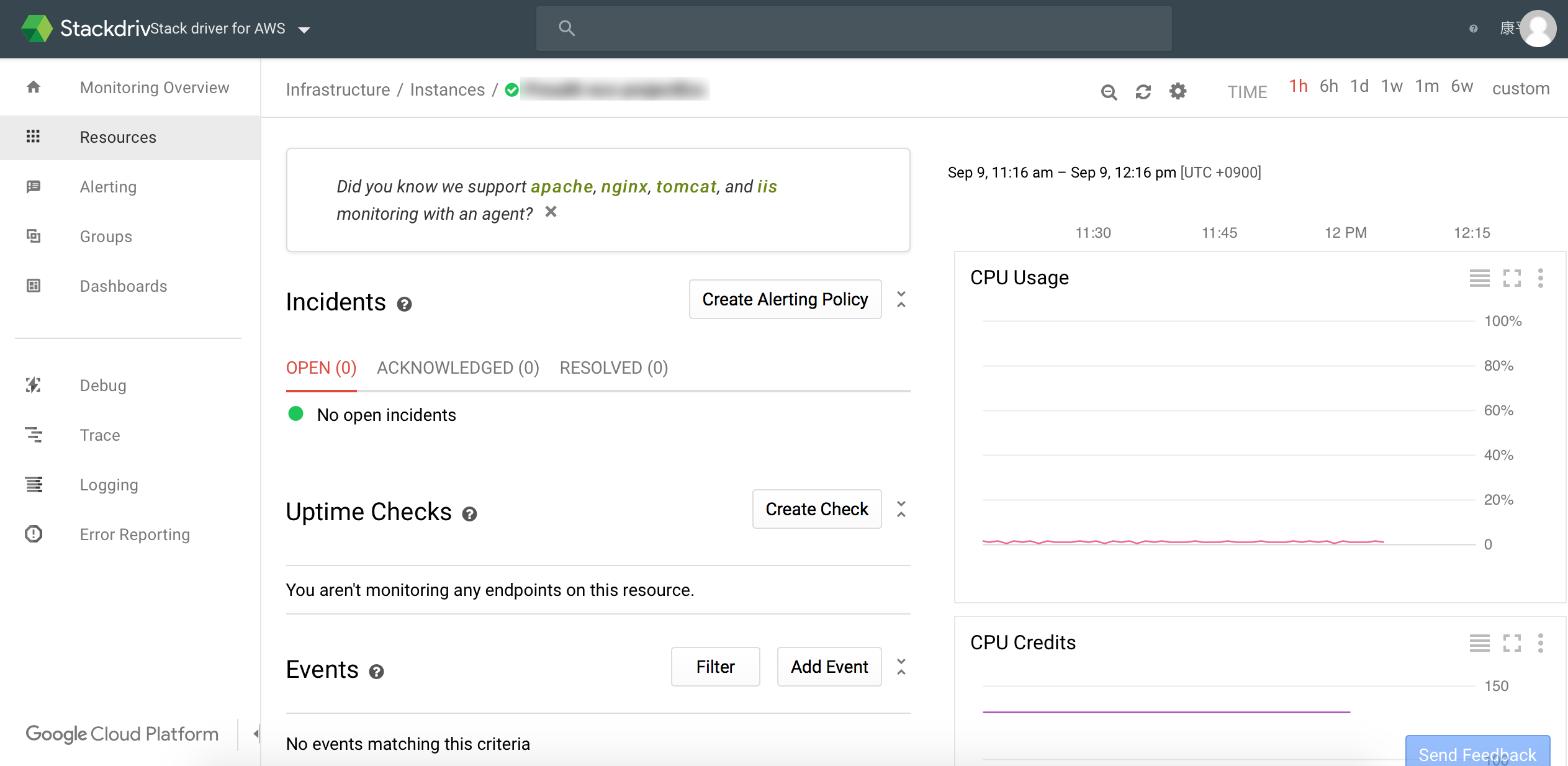Expand CPU Usage chart to fullscreen
The width and height of the screenshot is (1568, 766).
pyautogui.click(x=1510, y=278)
